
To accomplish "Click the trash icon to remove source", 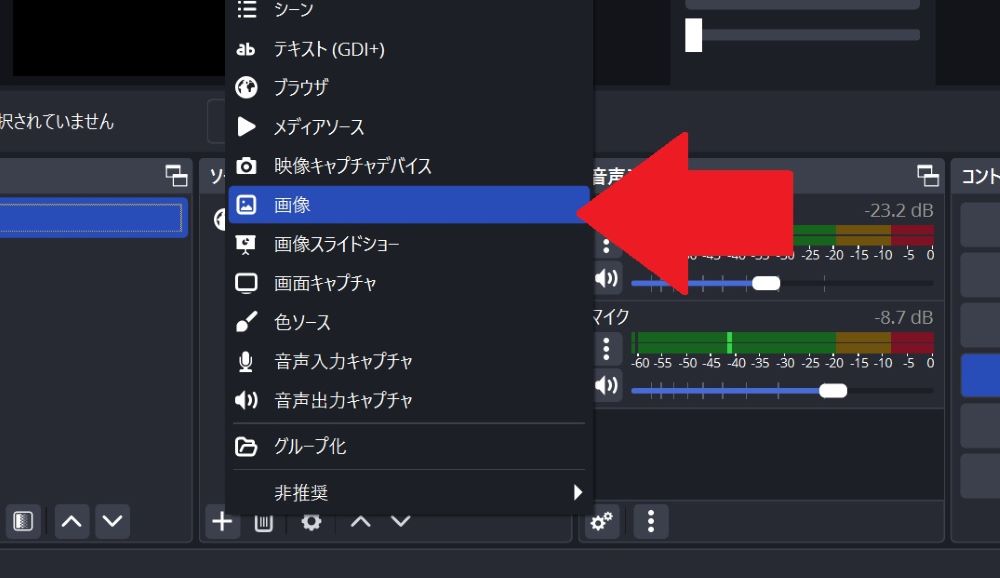I will click(264, 522).
